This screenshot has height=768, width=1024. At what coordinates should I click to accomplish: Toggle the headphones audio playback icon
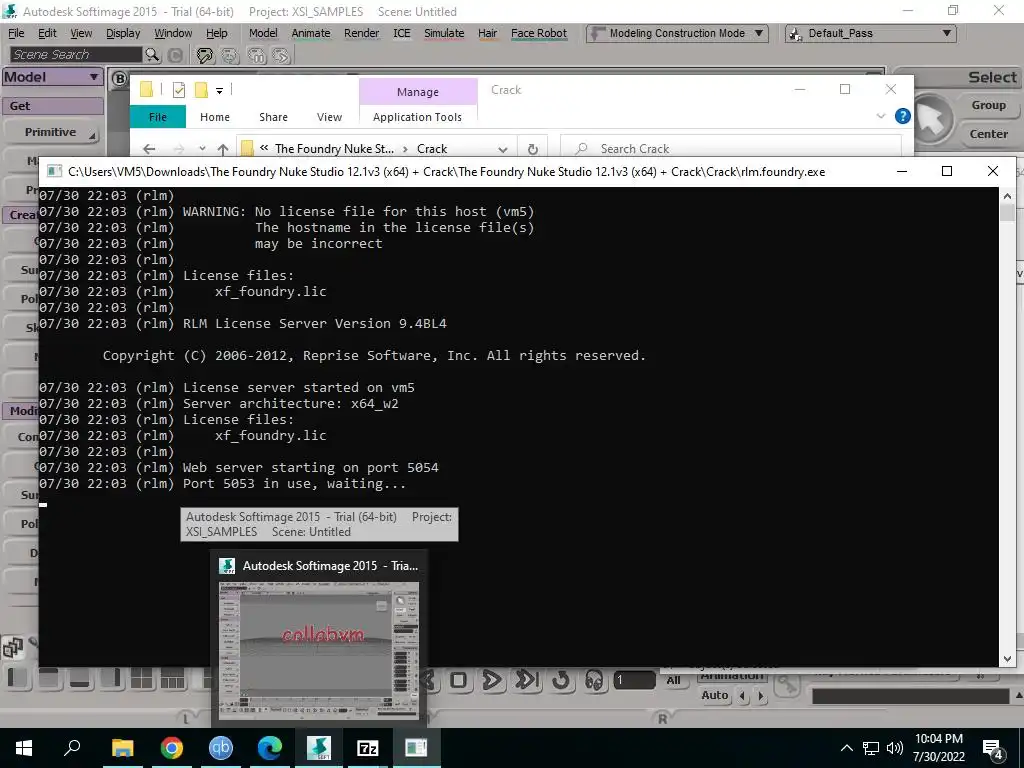click(x=594, y=681)
